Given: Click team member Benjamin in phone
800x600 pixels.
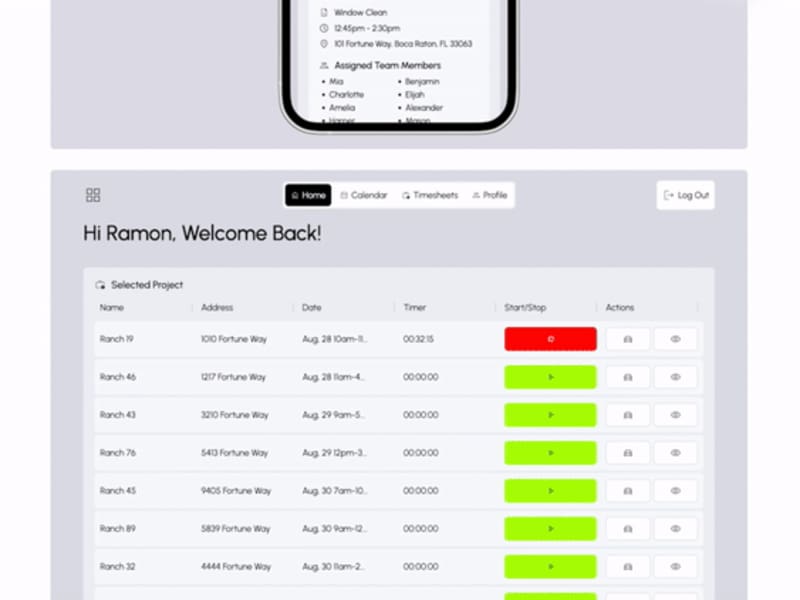Looking at the screenshot, I should [422, 82].
